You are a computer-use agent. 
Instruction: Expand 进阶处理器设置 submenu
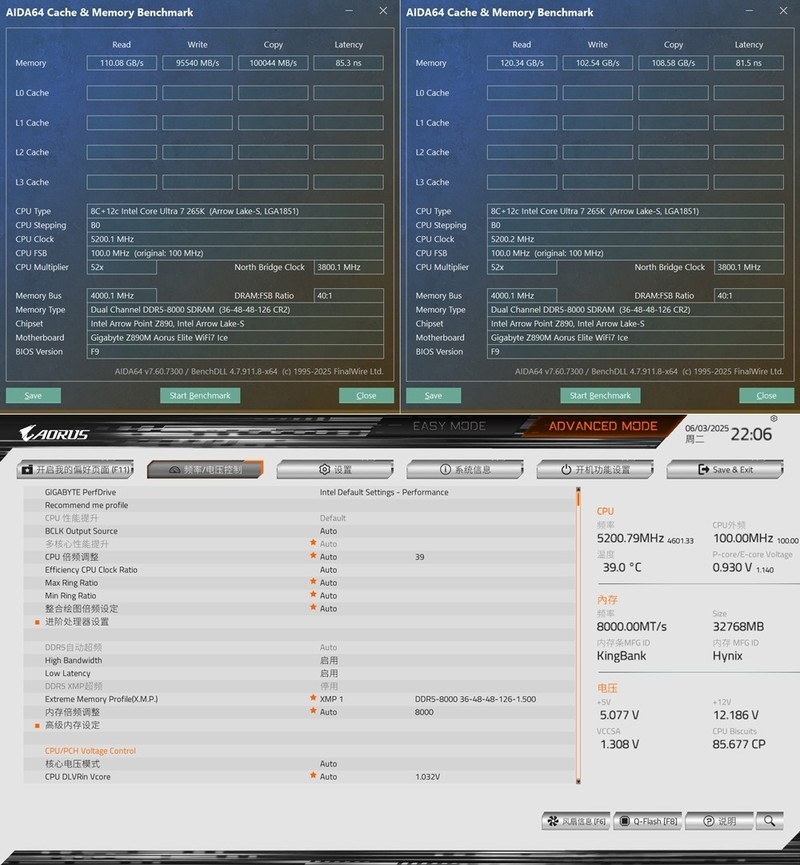[x=77, y=622]
